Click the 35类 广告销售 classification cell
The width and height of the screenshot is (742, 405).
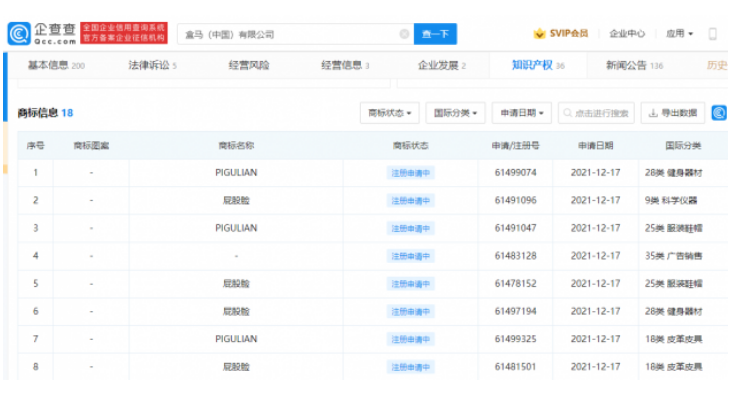(x=673, y=256)
